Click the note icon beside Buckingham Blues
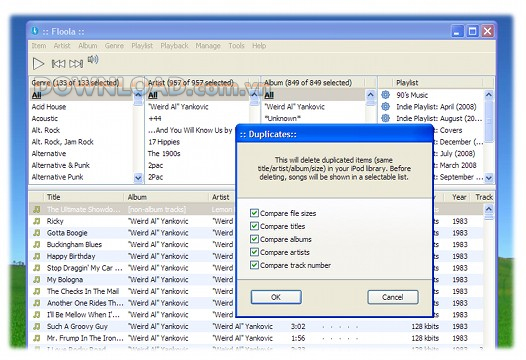 click(x=37, y=245)
